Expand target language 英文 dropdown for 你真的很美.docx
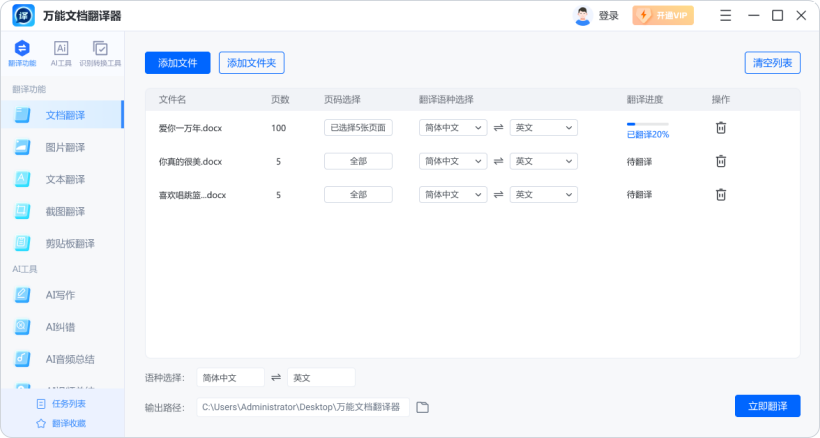Screen dimensions: 820x438 pos(544,161)
